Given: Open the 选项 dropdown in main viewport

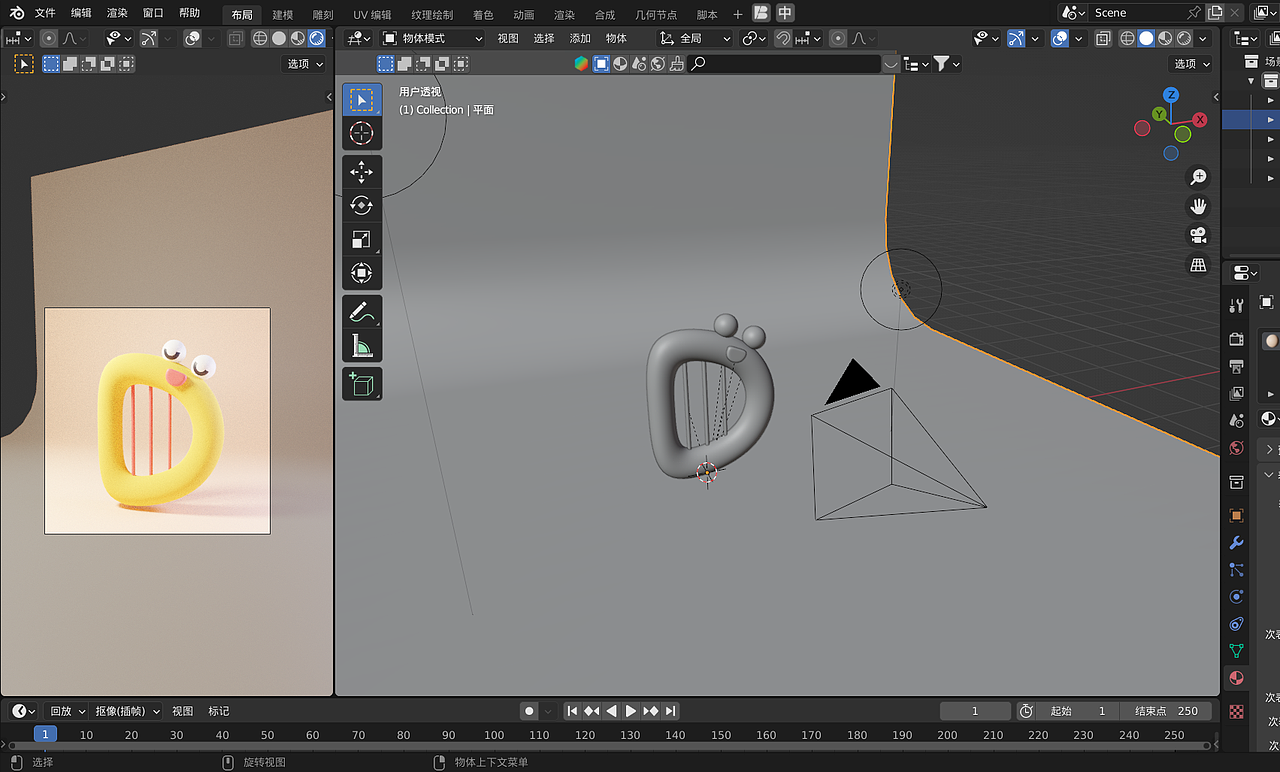Looking at the screenshot, I should pos(1190,63).
